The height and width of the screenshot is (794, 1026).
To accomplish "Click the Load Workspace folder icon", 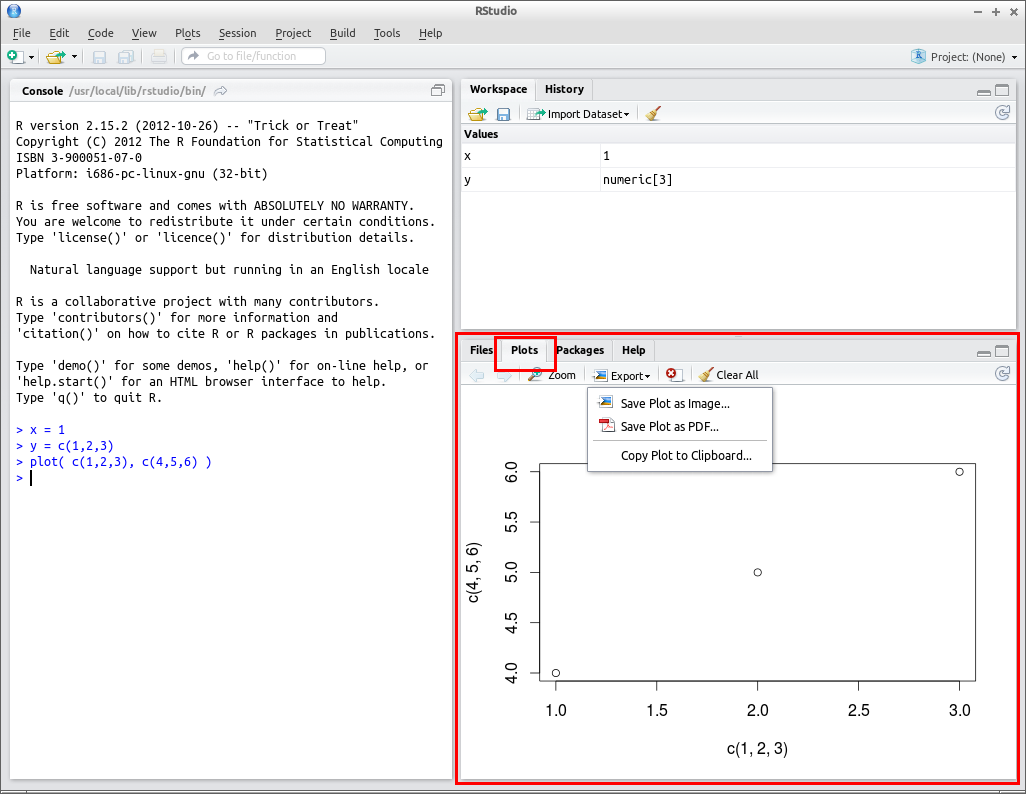I will click(478, 114).
